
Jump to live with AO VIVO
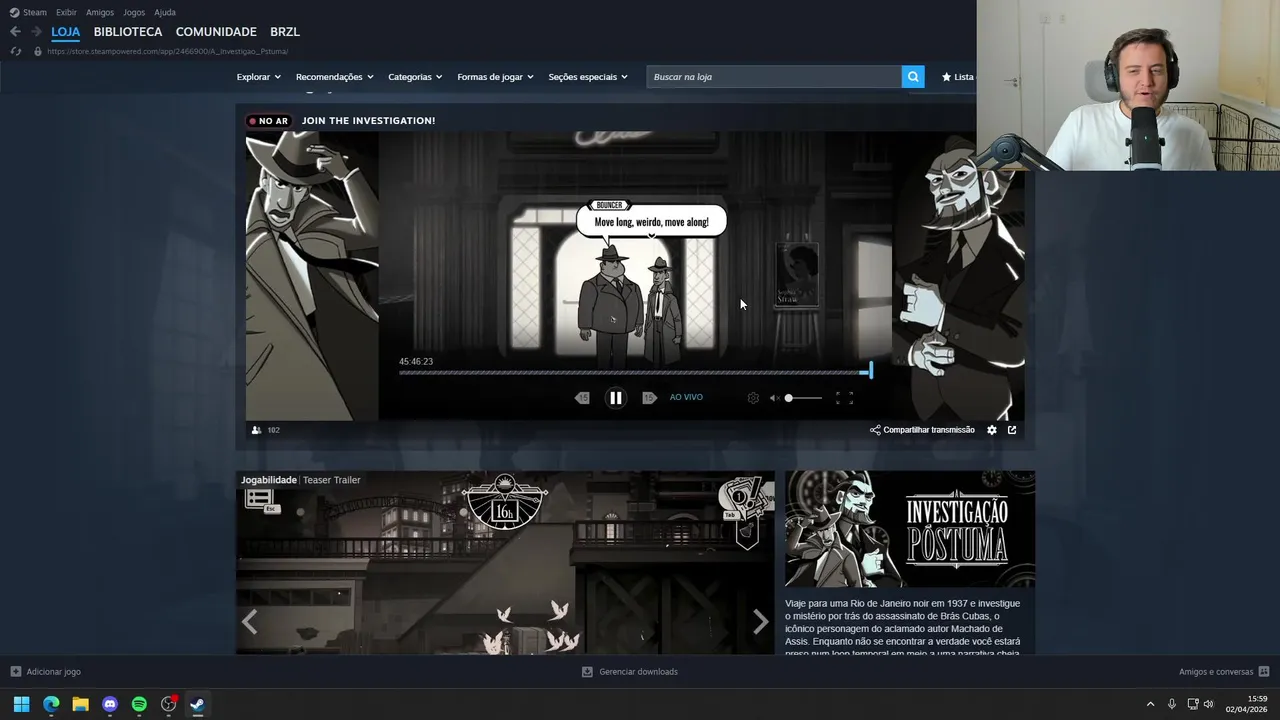686,398
